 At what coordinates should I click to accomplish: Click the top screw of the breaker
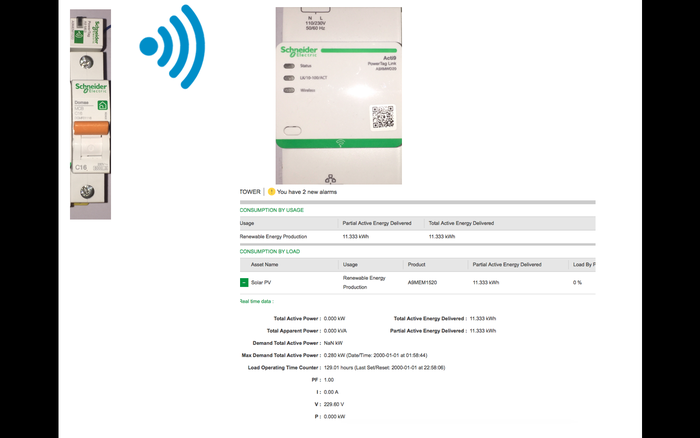(x=87, y=62)
